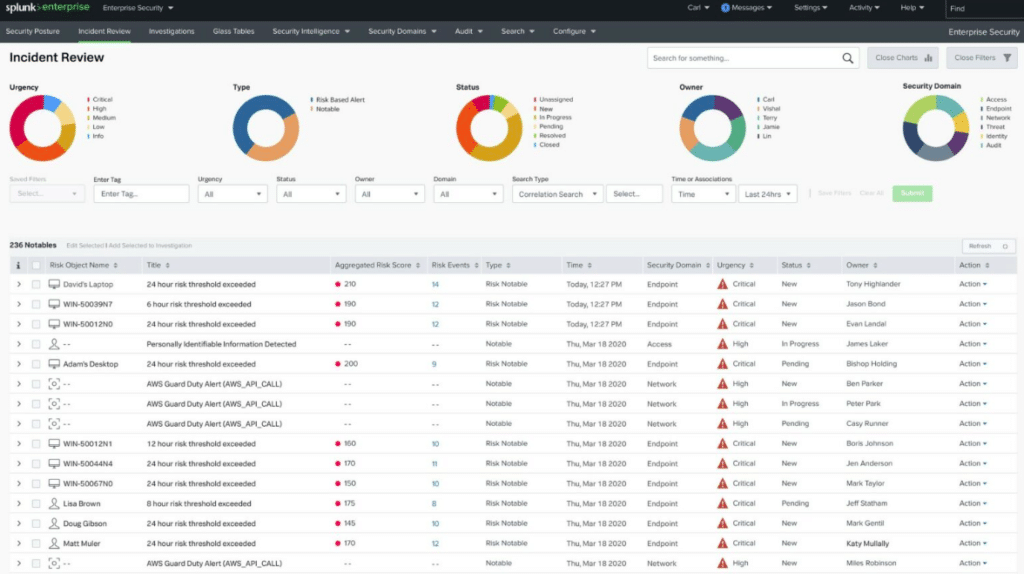Click the Close Filters button
Screen dimensions: 1024x574
pyautogui.click(x=982, y=58)
